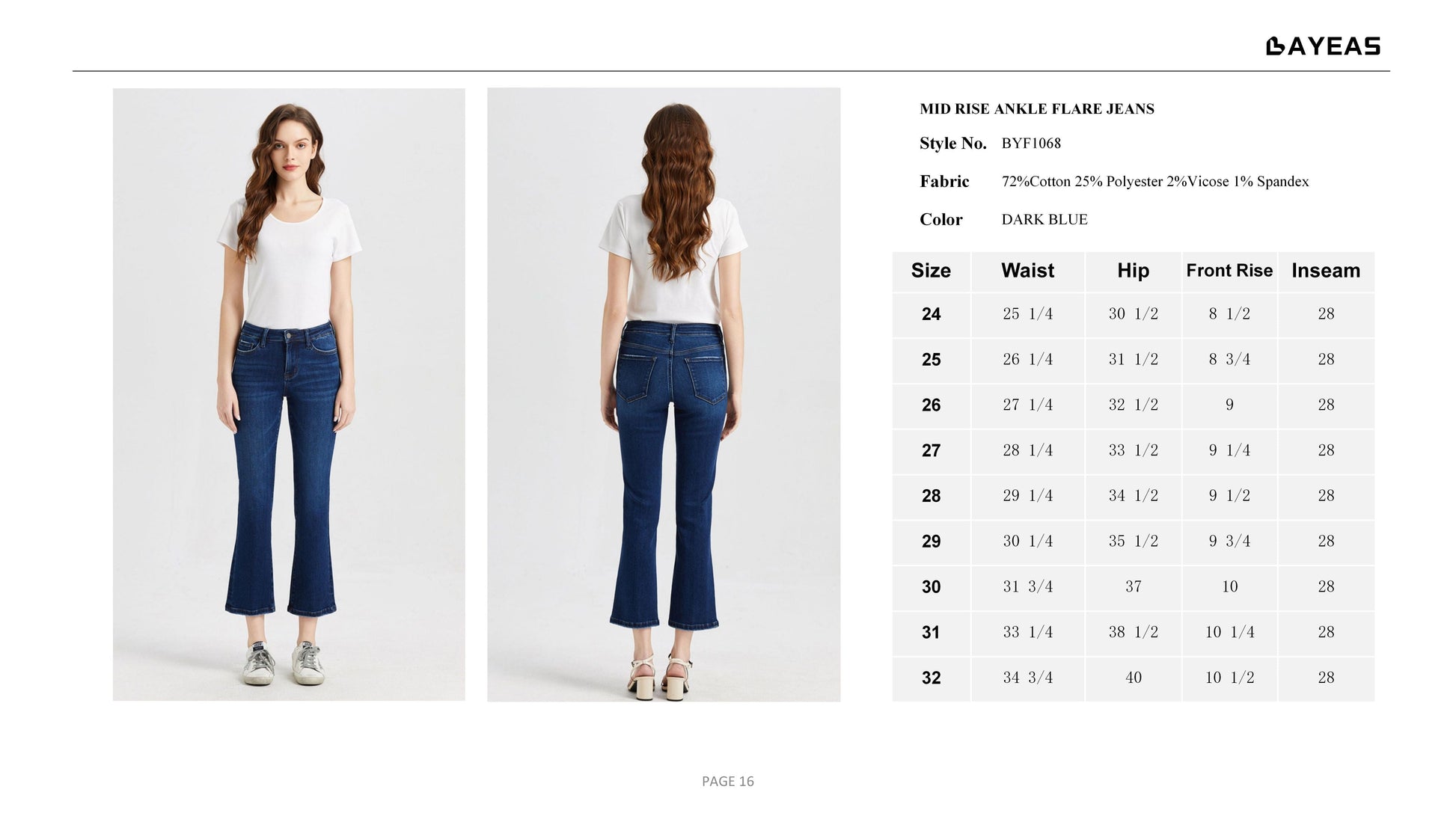1456x819 pixels.
Task: Click the PAGE 16 footer label
Action: (x=728, y=782)
